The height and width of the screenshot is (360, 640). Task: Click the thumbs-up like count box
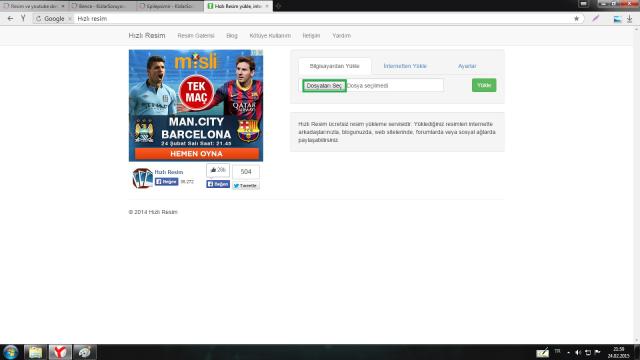tap(218, 170)
